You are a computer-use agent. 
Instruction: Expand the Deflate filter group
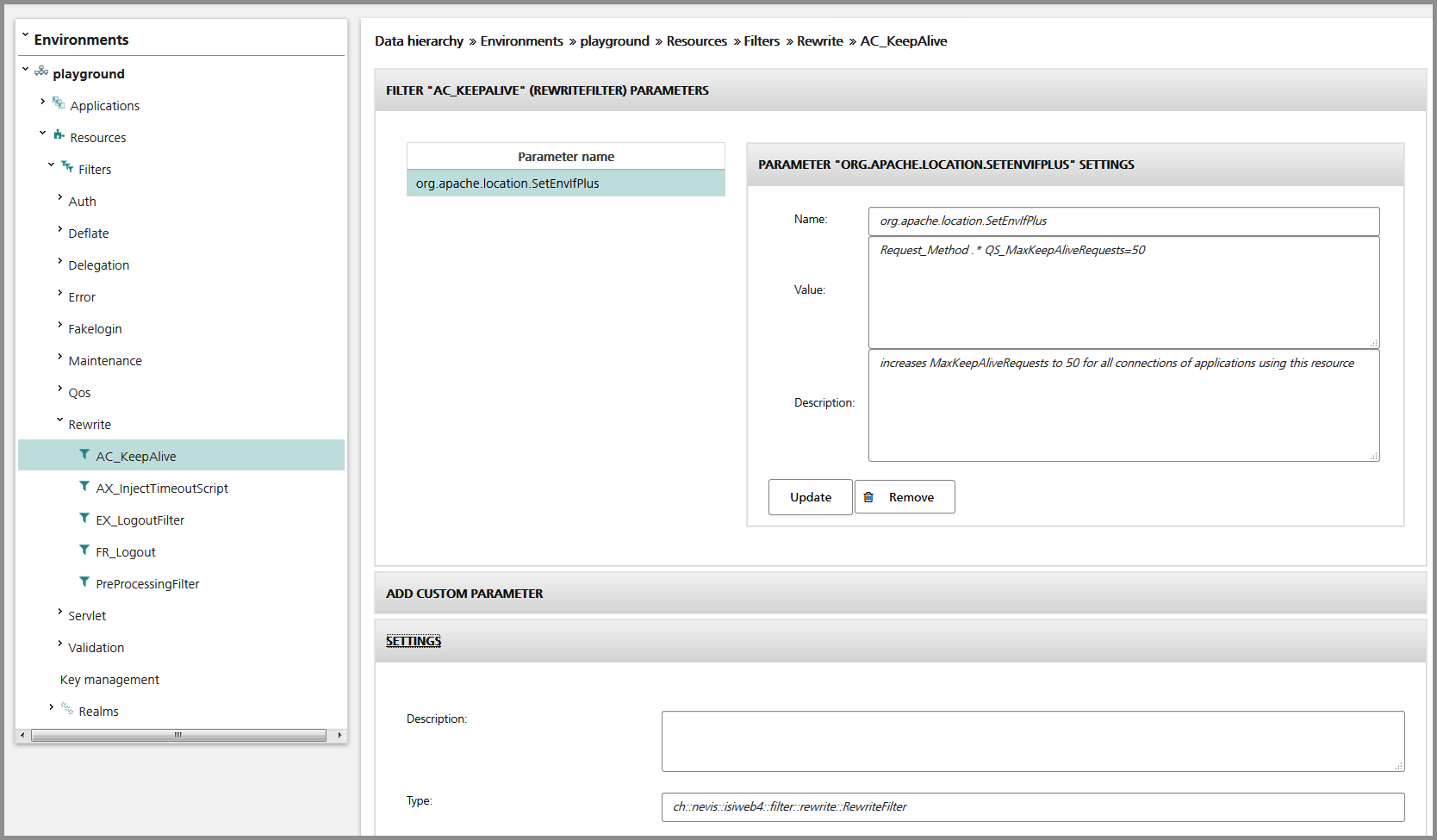[59, 229]
